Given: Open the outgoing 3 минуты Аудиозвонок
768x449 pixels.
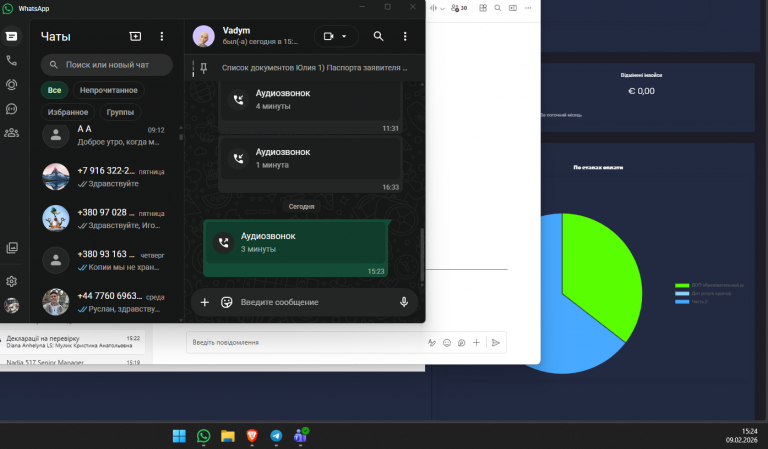Looking at the screenshot, I should [296, 242].
